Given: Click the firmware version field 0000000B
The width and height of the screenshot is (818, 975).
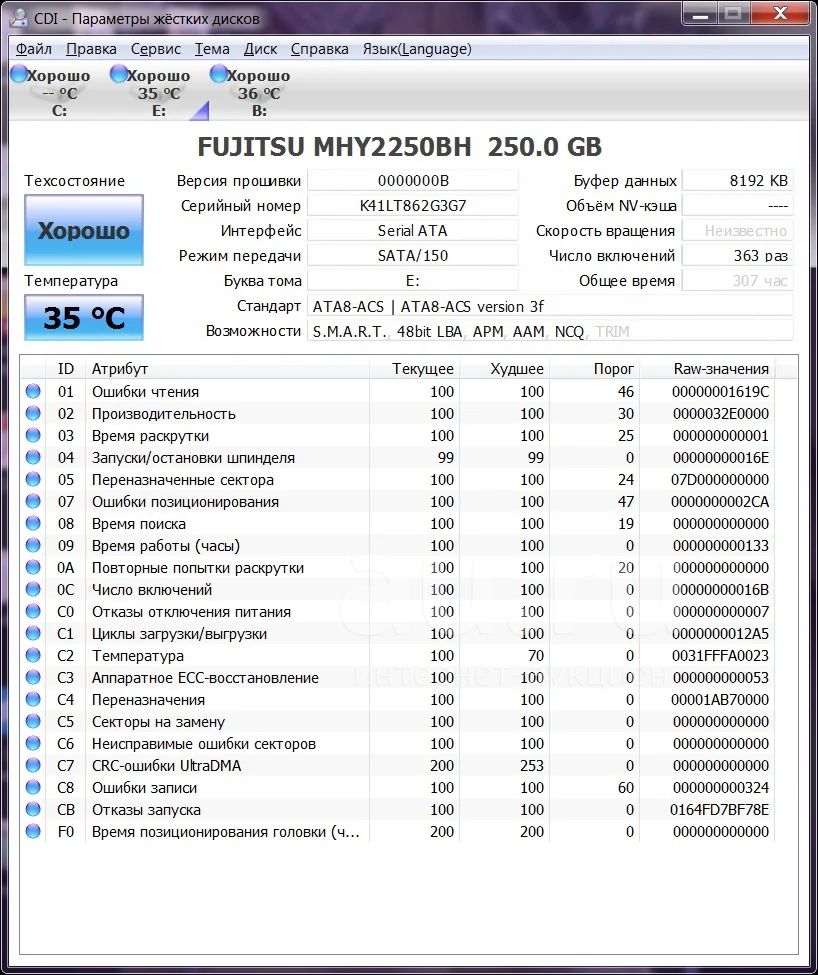Looking at the screenshot, I should [413, 181].
